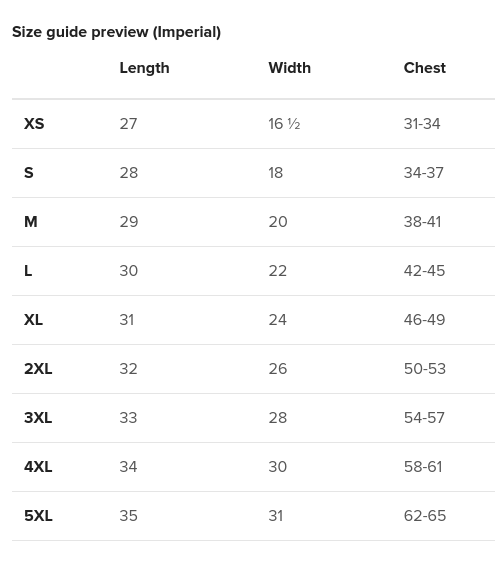Click the XL size row label
The width and height of the screenshot is (495, 568).
pyautogui.click(x=33, y=320)
